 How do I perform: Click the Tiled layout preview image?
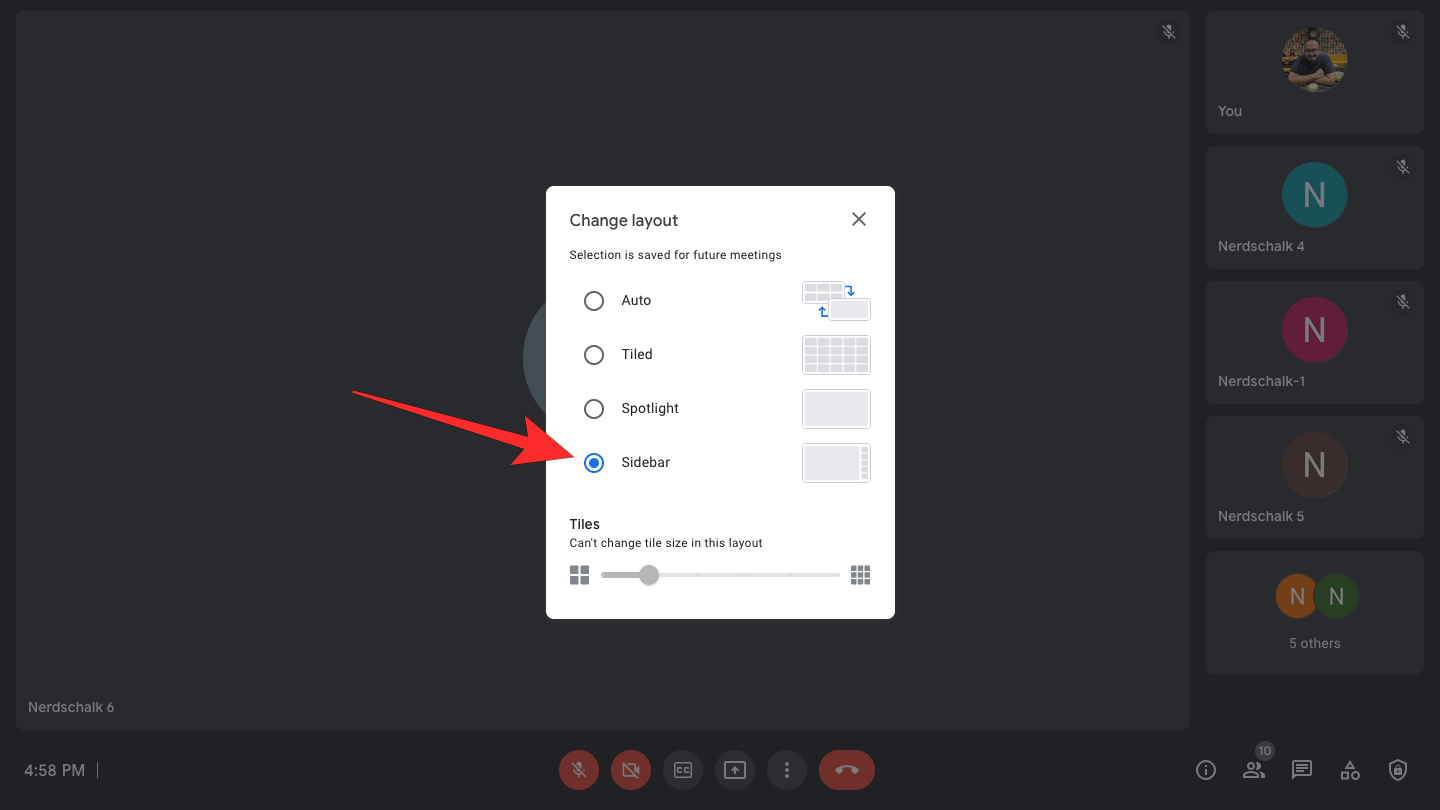[x=836, y=354]
